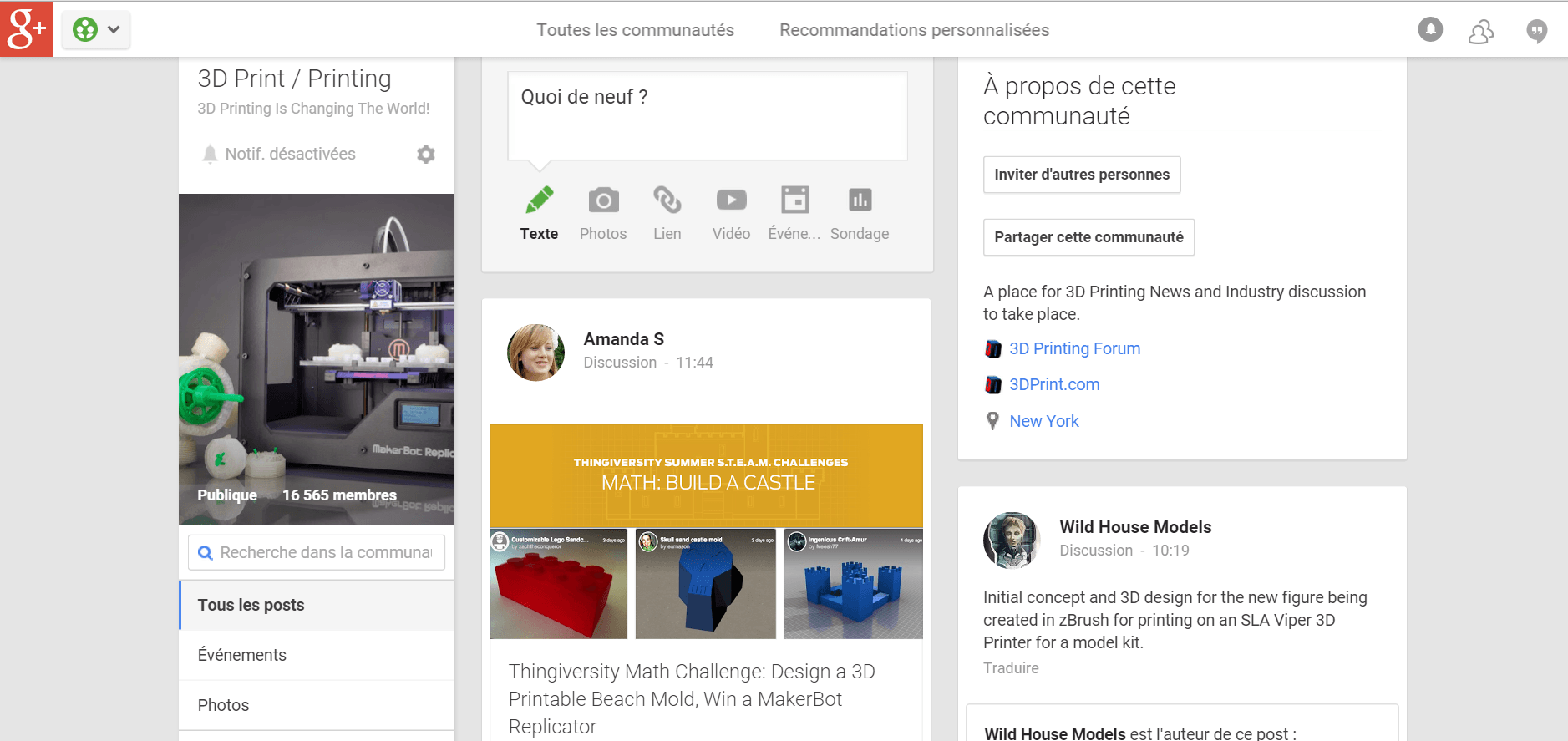
Task: Click the 10:19 post timestamp
Action: (x=1170, y=551)
